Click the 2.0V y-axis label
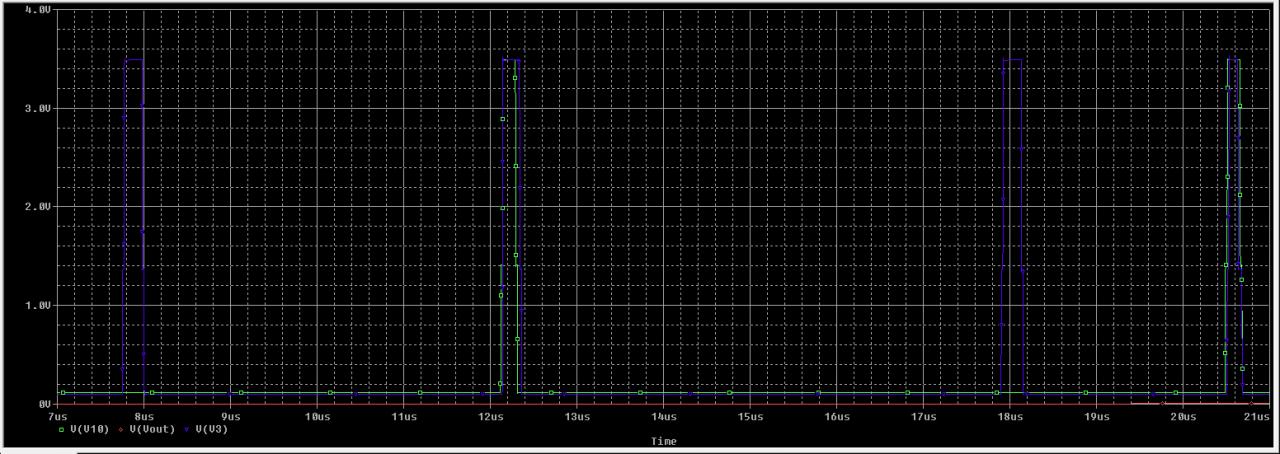The image size is (1280, 454). (37, 206)
